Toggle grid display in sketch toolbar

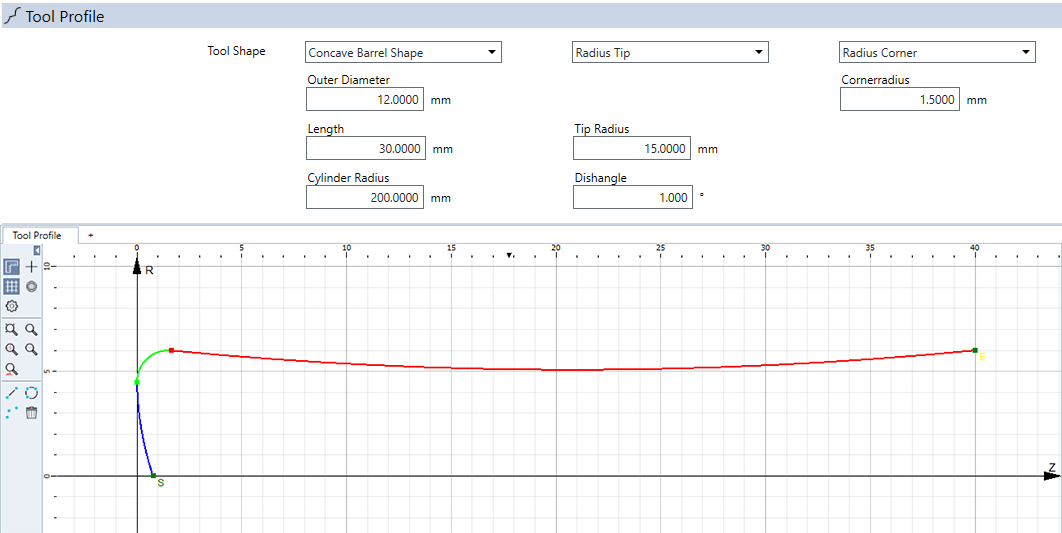pos(12,286)
